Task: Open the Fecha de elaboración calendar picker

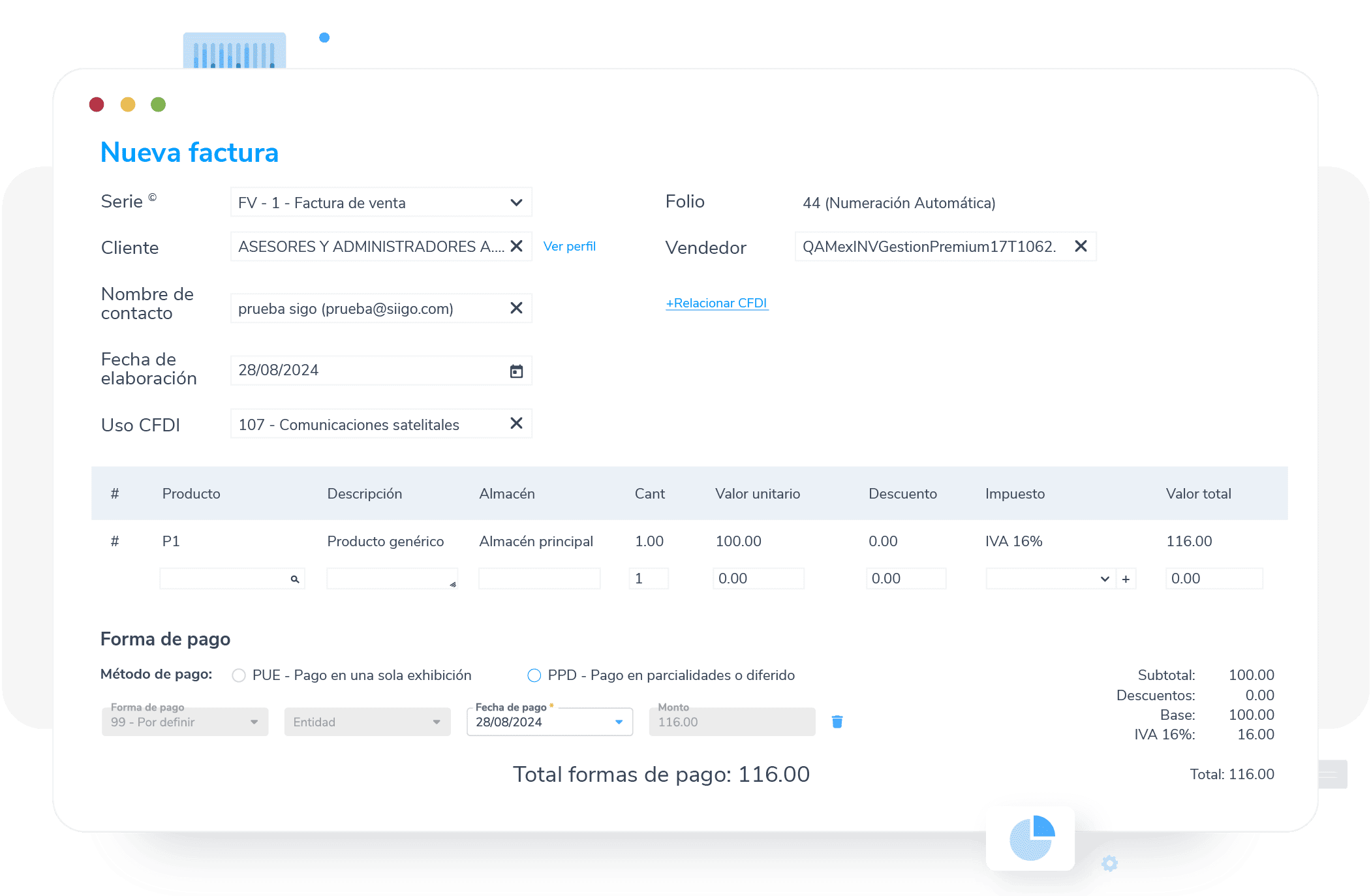Action: 516,371
